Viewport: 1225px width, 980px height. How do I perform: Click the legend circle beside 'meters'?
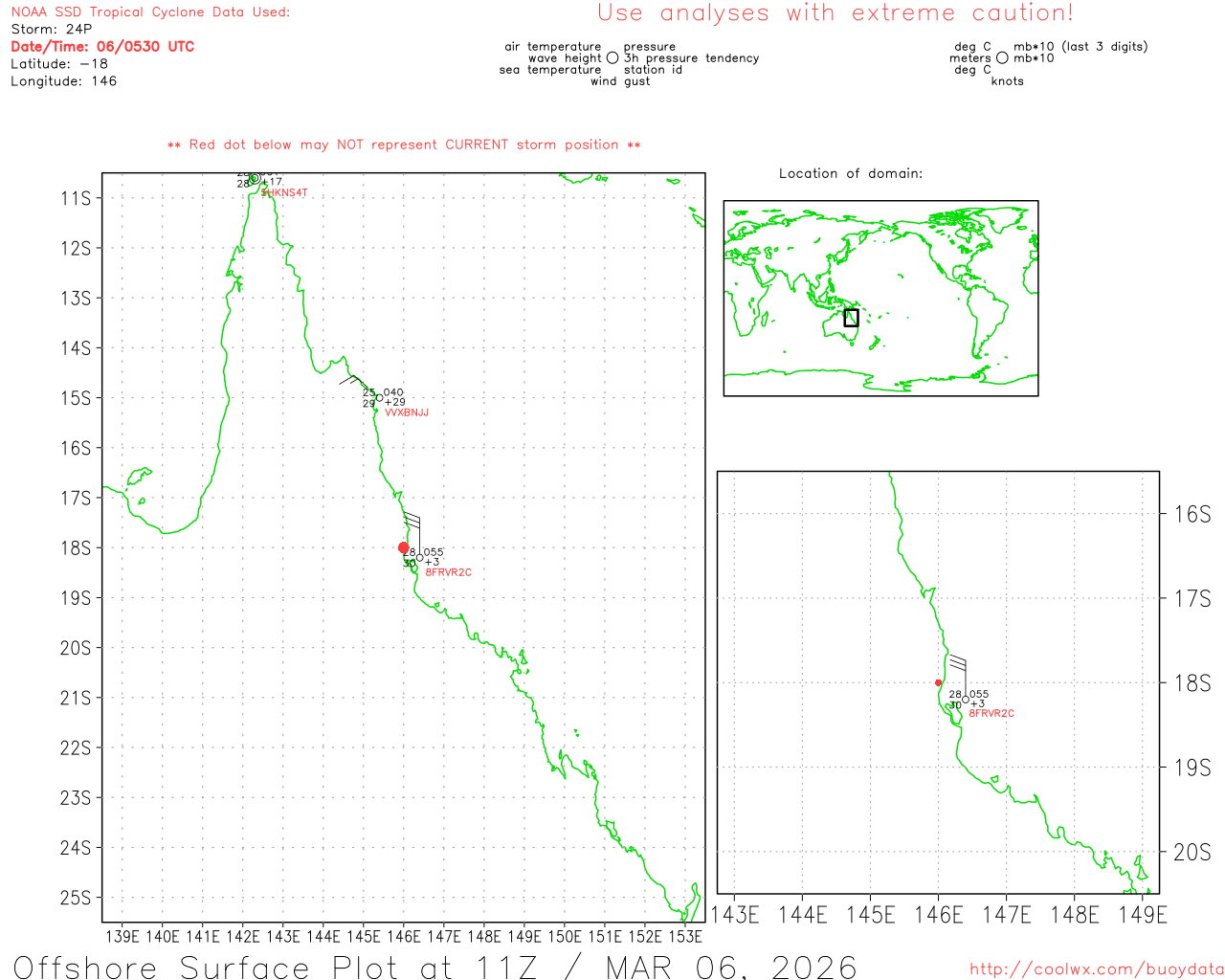pos(1002,58)
